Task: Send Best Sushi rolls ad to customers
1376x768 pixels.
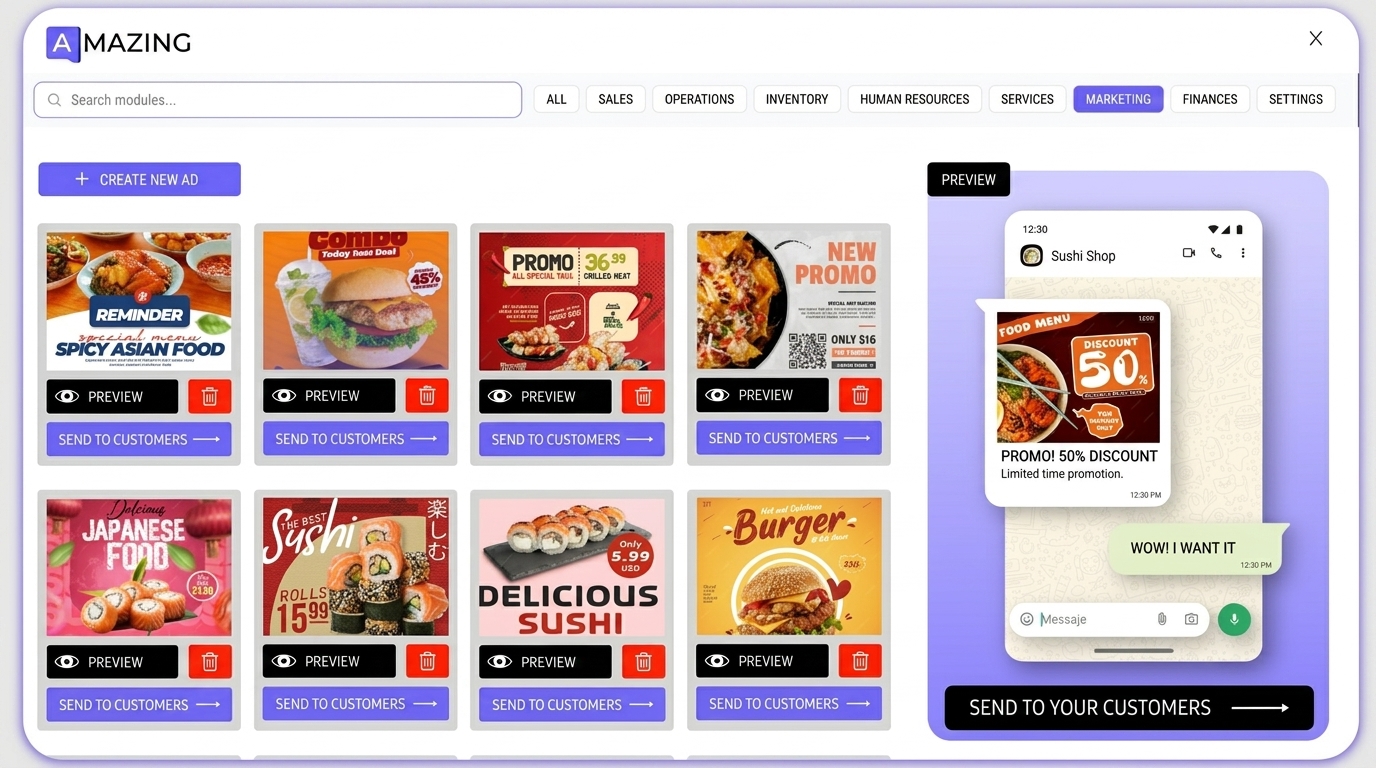Action: tap(356, 704)
